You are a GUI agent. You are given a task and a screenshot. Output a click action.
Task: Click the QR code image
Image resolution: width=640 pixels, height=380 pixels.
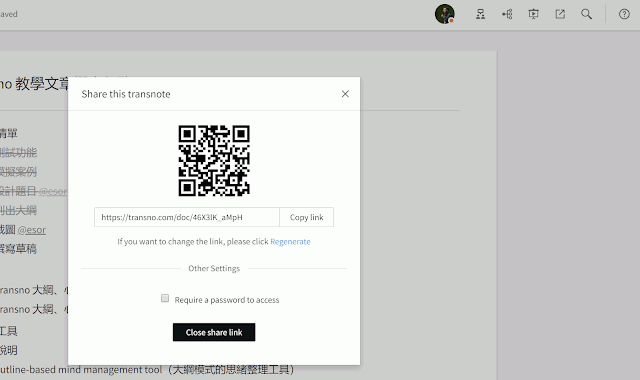click(x=214, y=160)
